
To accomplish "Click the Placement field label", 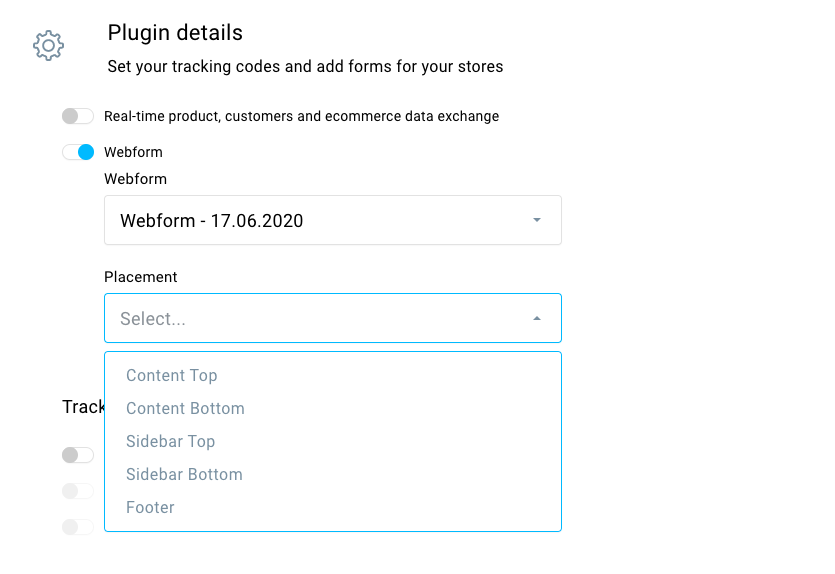I will [141, 277].
